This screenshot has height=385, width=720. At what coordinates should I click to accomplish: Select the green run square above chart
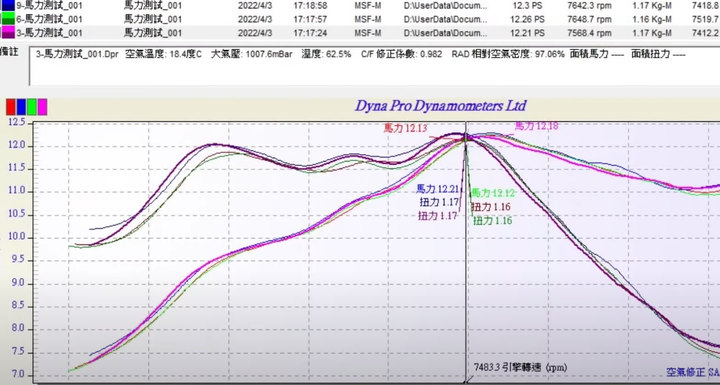[32, 107]
